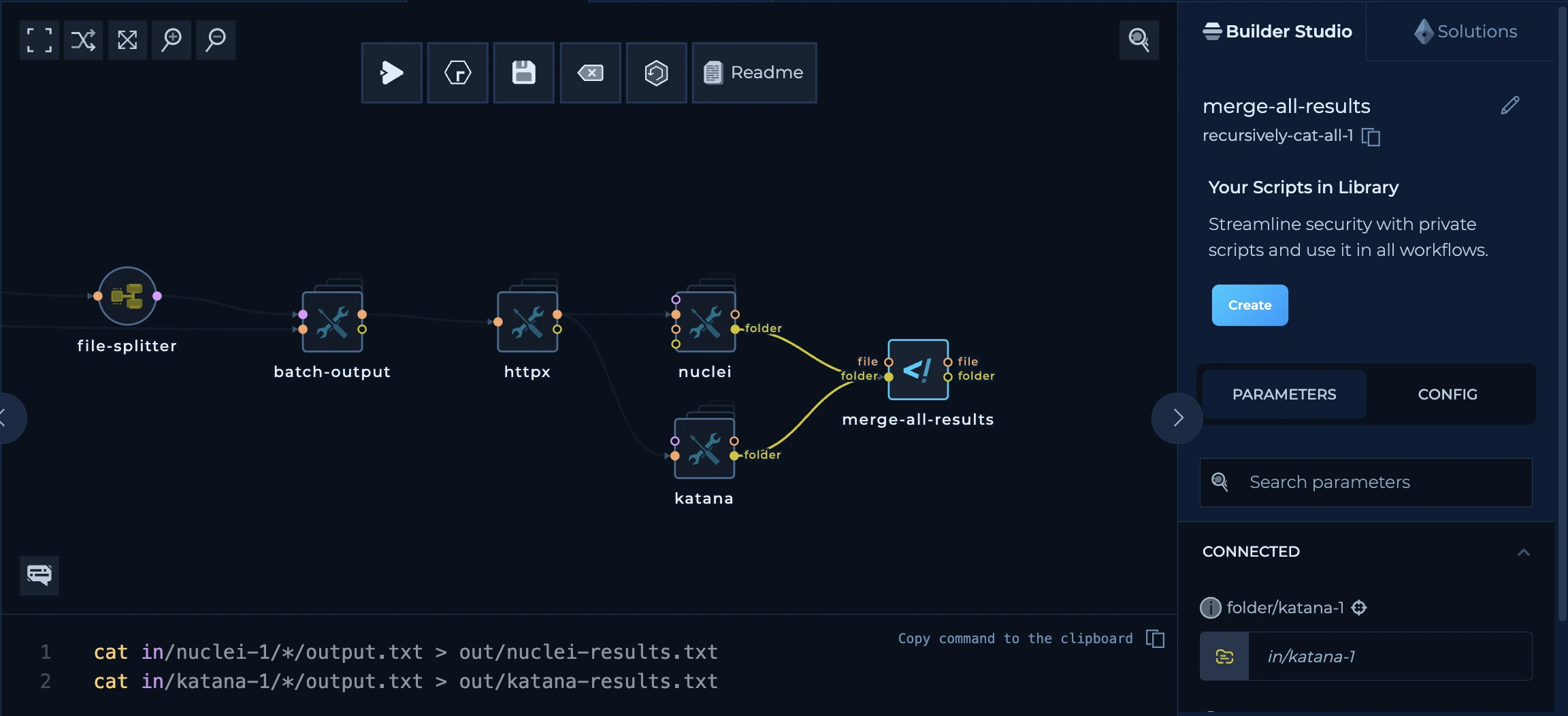Click the hexagon history restore icon

pos(656,73)
